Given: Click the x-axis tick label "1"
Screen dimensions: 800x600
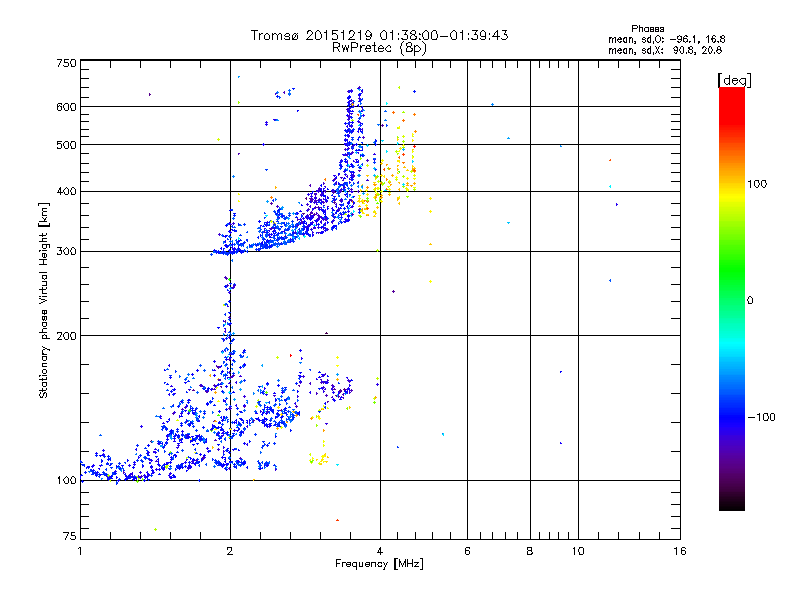Looking at the screenshot, I should click(80, 551).
